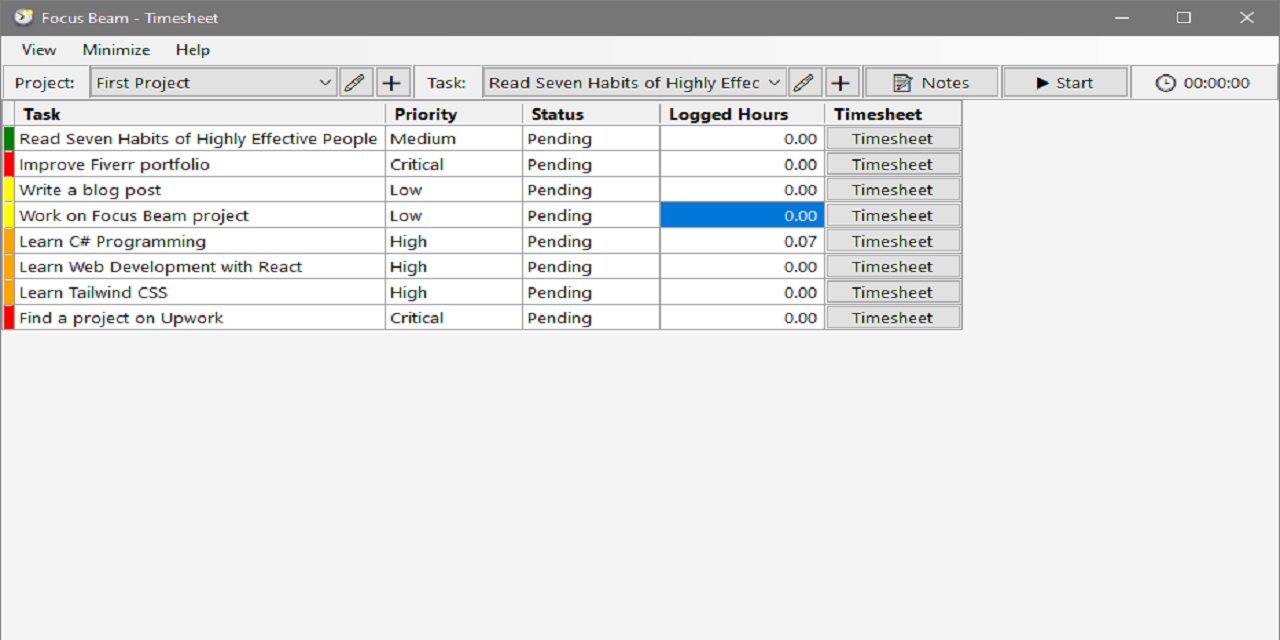The width and height of the screenshot is (1280, 640).
Task: Open Timesheet for Learn Tailwind CSS
Action: point(893,292)
